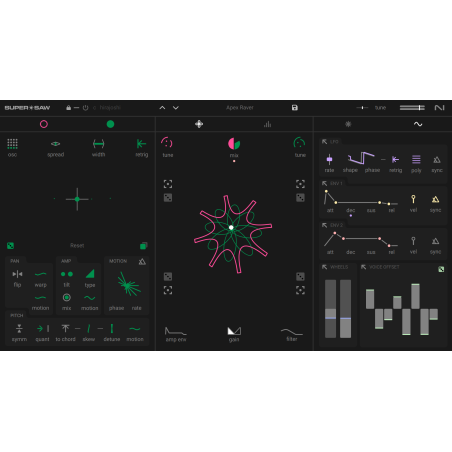The width and height of the screenshot is (452, 452).
Task: Collapse the LFO section arrow
Action: tap(324, 142)
